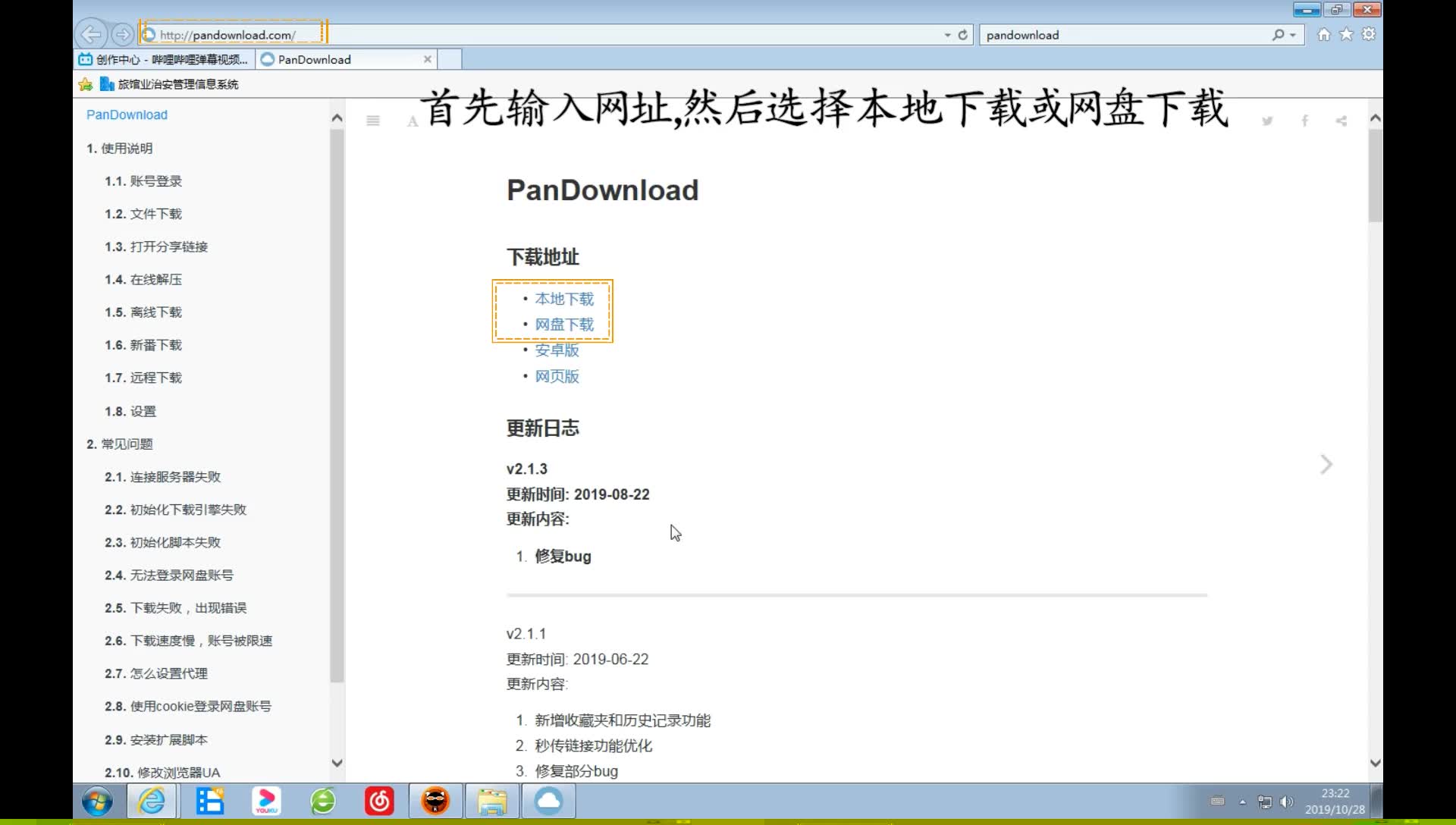Screen dimensions: 1456x825
Task: Open 1.5. 离线下载 section
Action: point(143,312)
